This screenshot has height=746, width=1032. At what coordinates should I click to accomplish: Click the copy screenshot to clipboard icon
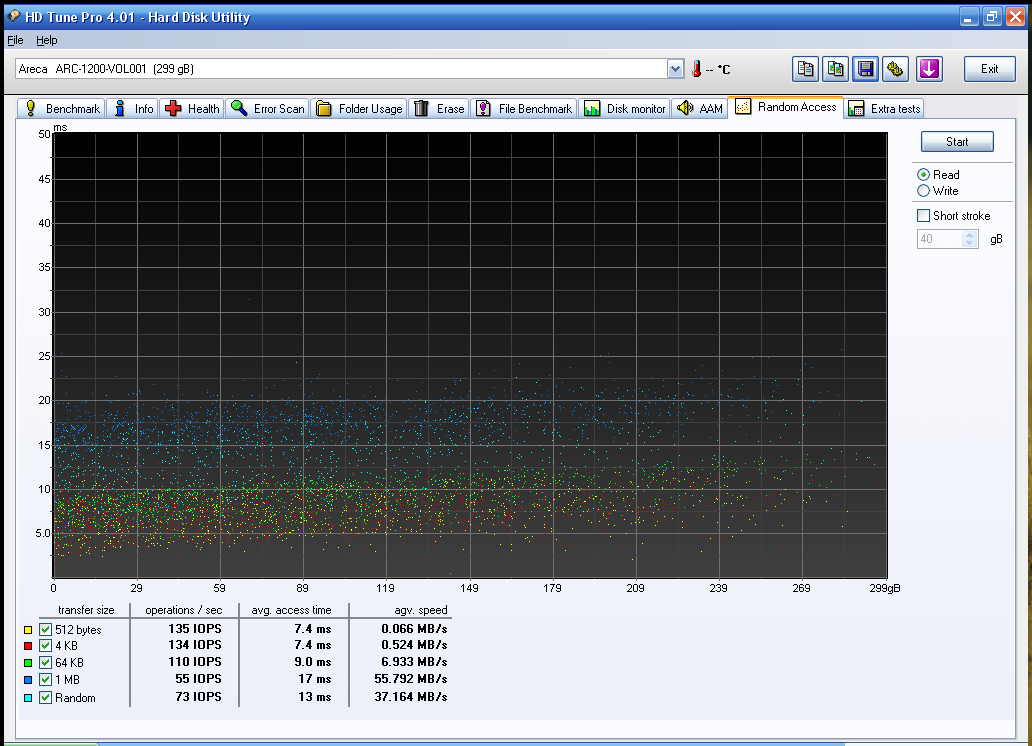tap(836, 69)
